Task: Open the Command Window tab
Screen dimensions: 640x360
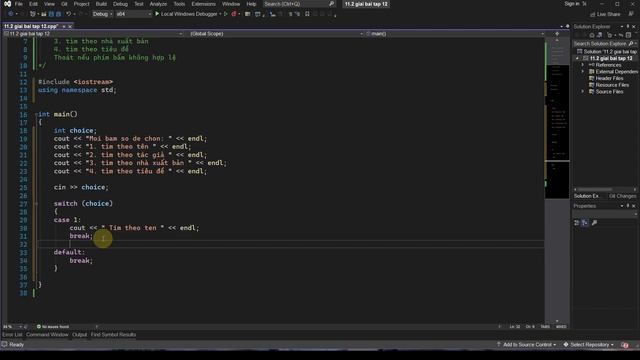Action: [x=47, y=335]
